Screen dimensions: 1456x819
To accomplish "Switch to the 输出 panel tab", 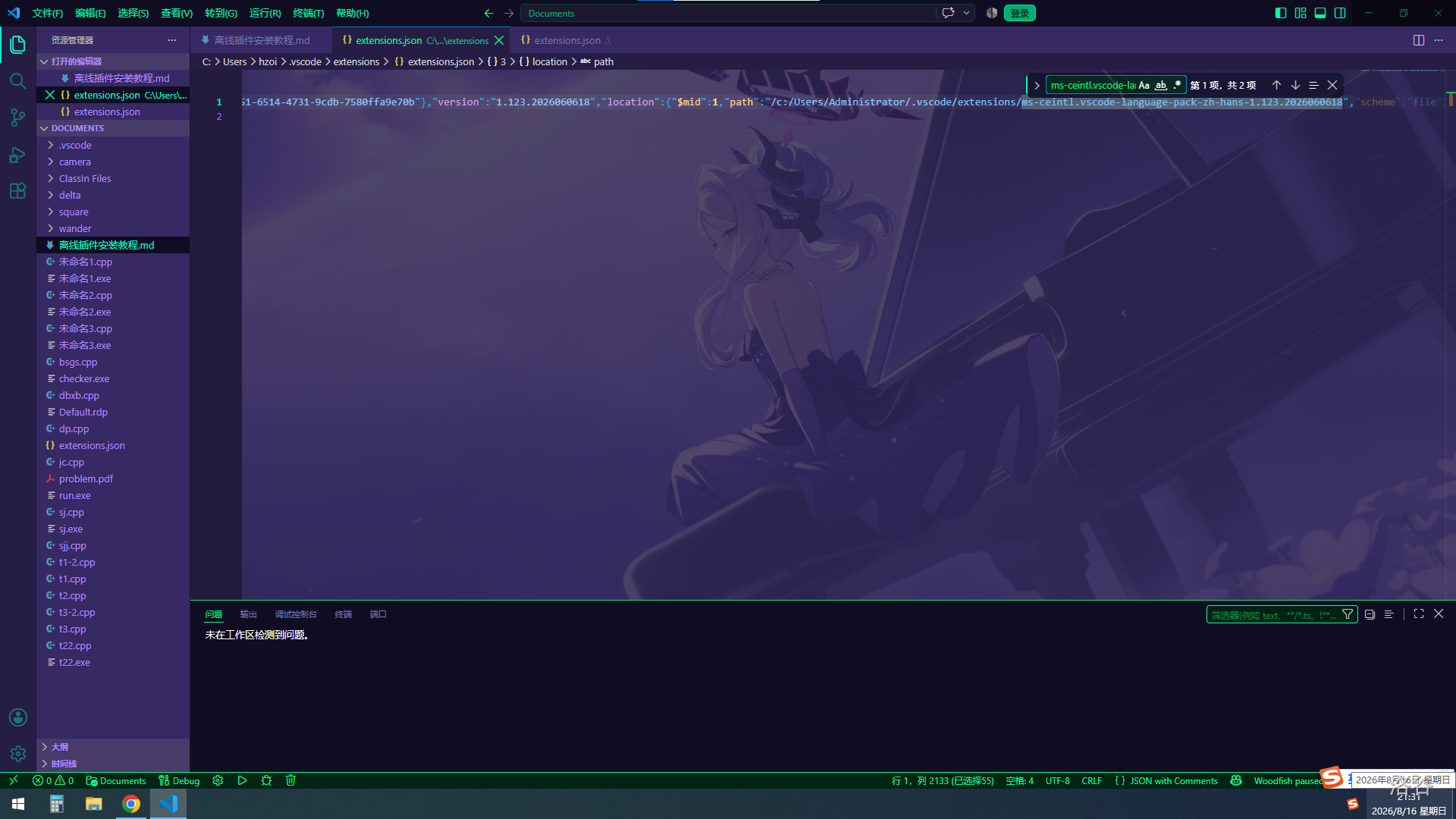I will tap(249, 614).
